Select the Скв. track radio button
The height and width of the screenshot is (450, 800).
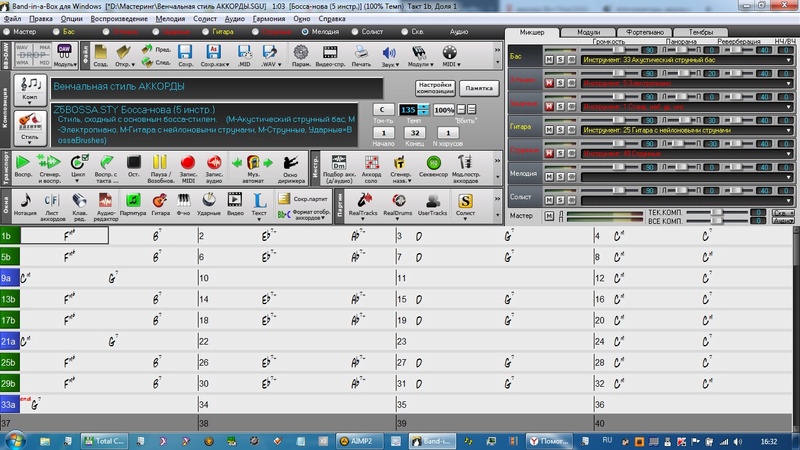[x=404, y=32]
